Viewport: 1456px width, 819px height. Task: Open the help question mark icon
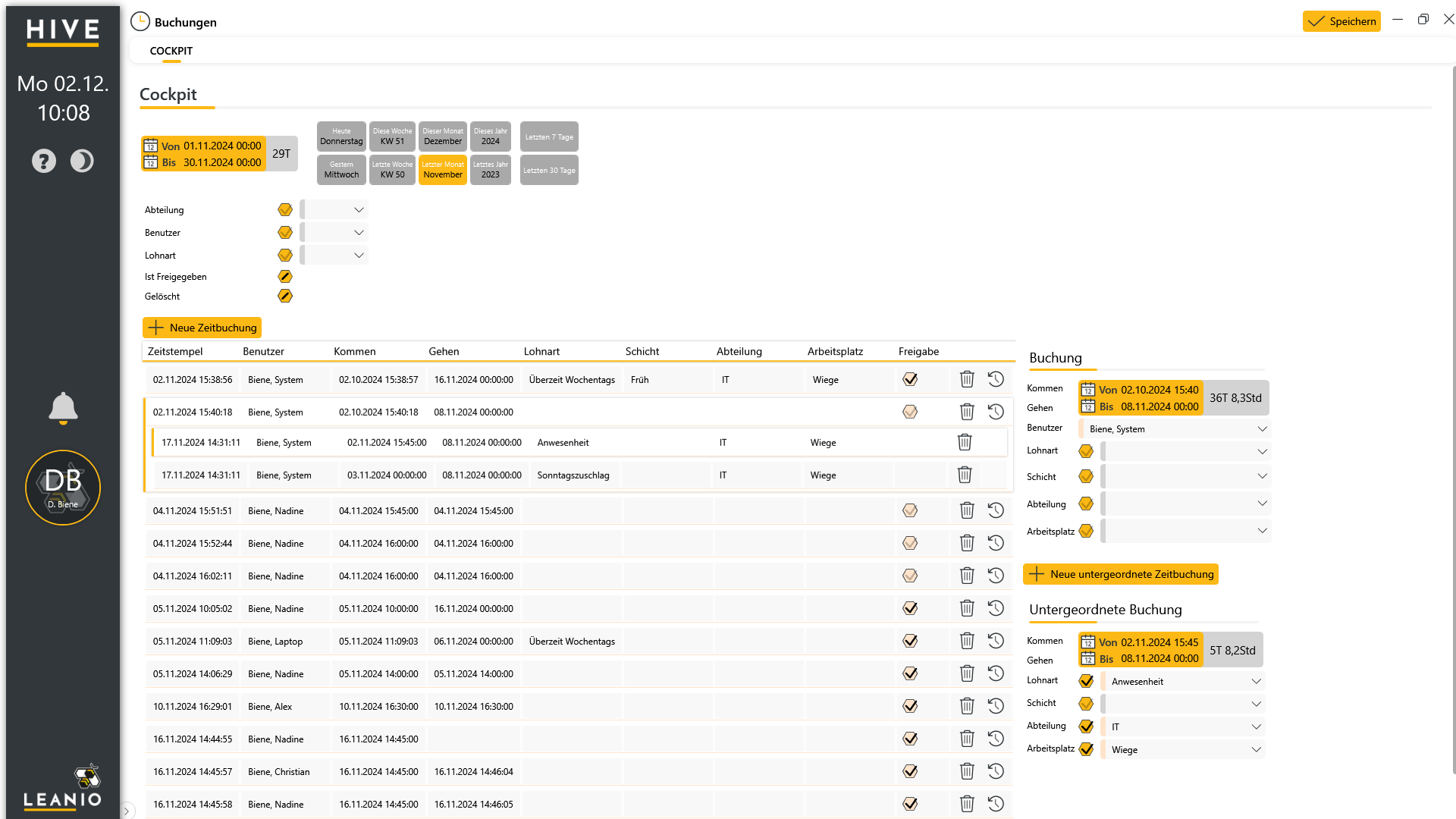tap(44, 161)
